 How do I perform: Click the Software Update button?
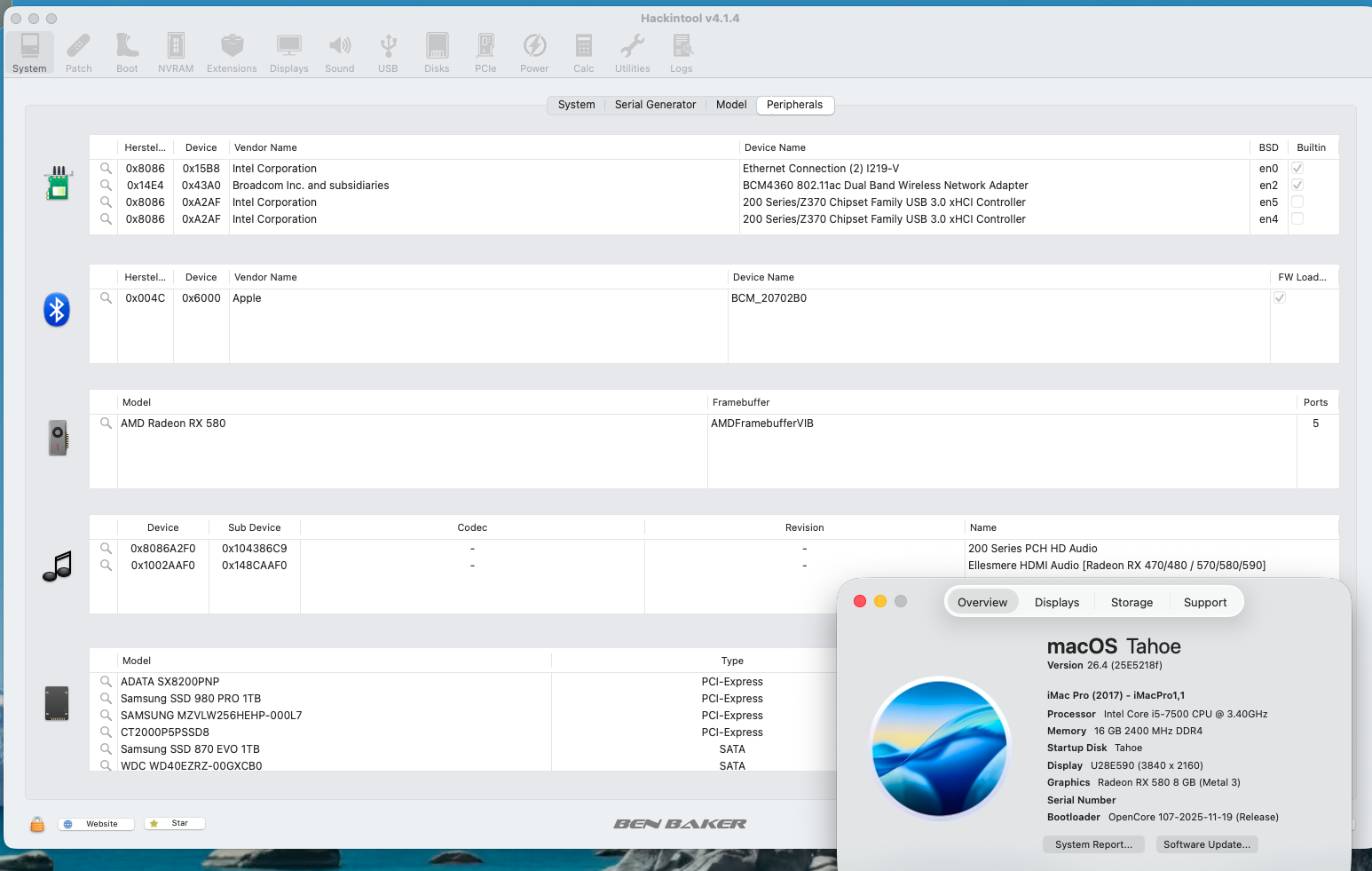coord(1206,844)
